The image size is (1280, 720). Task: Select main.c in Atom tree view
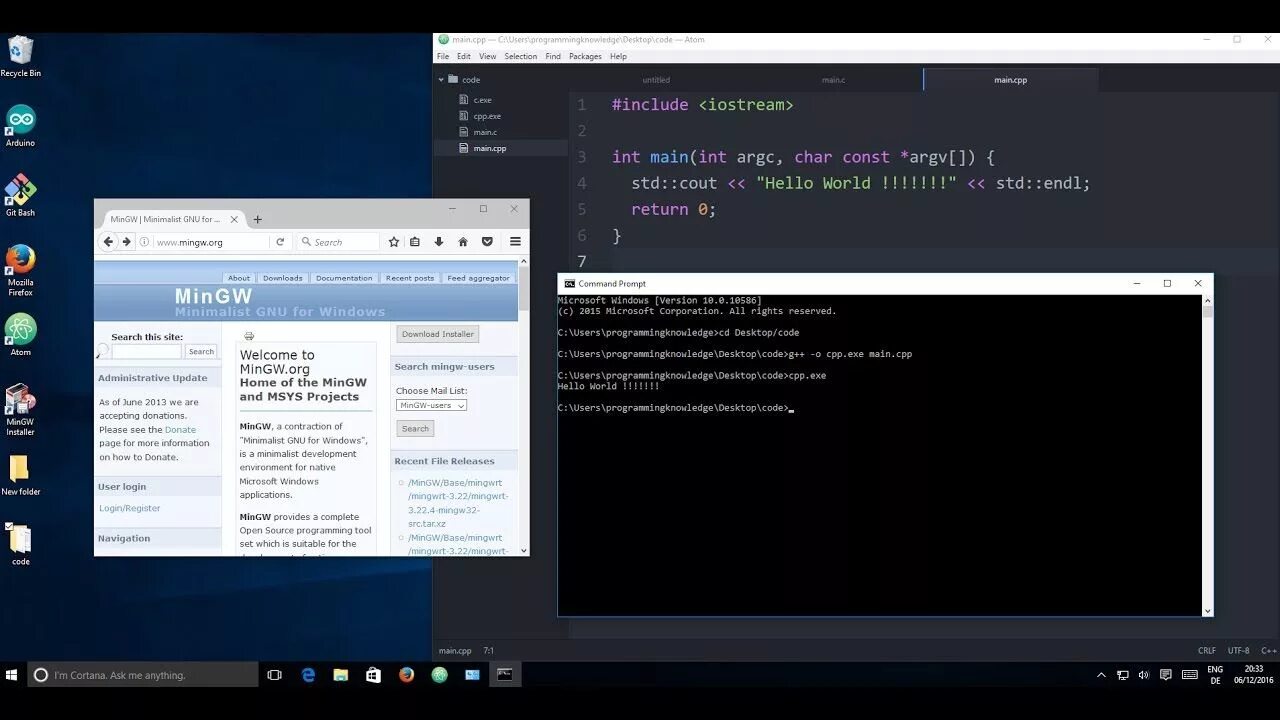pyautogui.click(x=485, y=132)
